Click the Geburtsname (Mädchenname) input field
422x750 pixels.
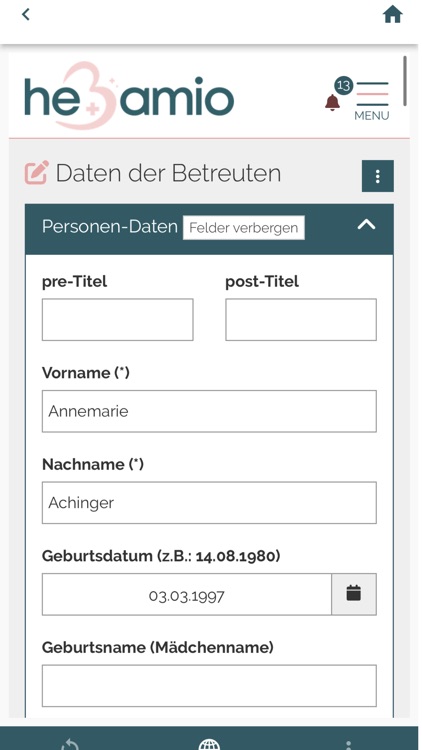click(209, 686)
